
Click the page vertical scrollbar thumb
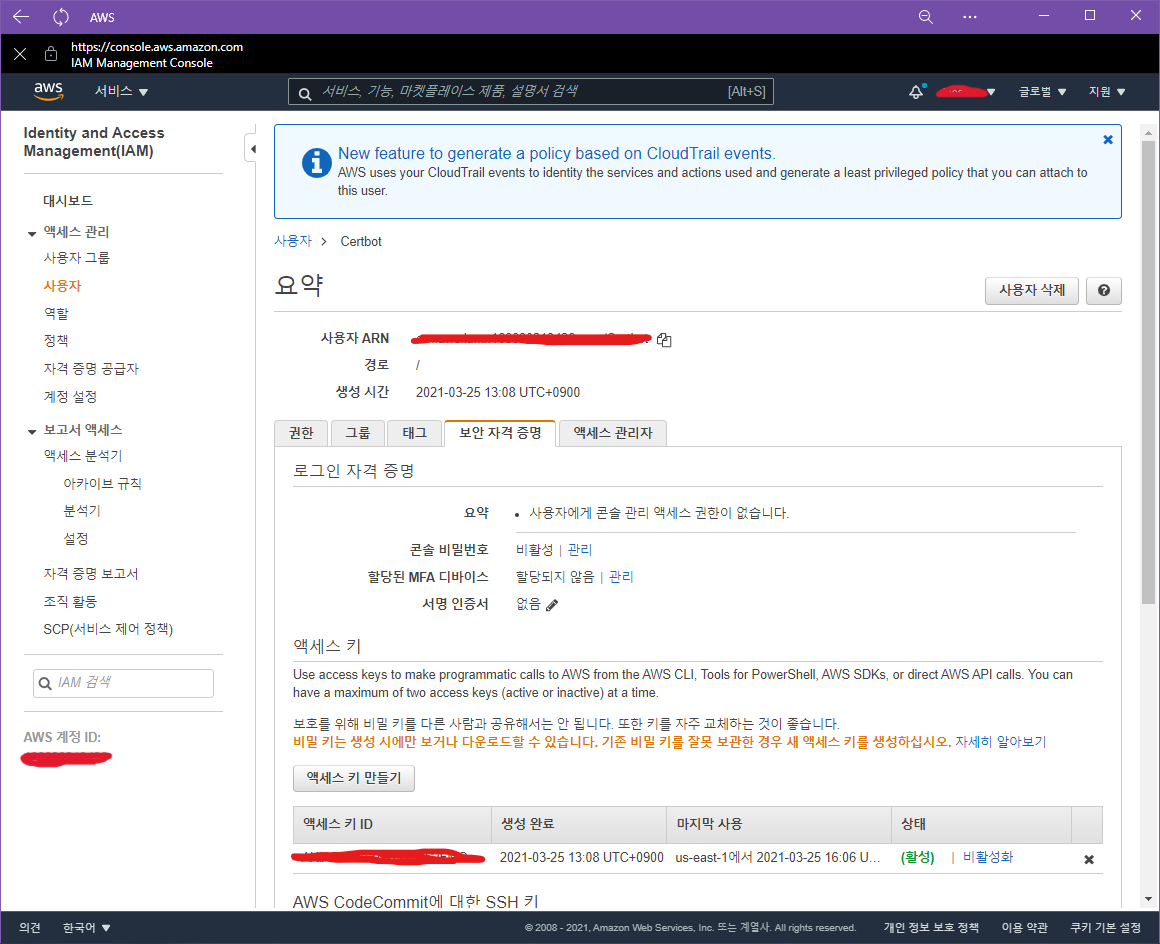pos(1147,371)
